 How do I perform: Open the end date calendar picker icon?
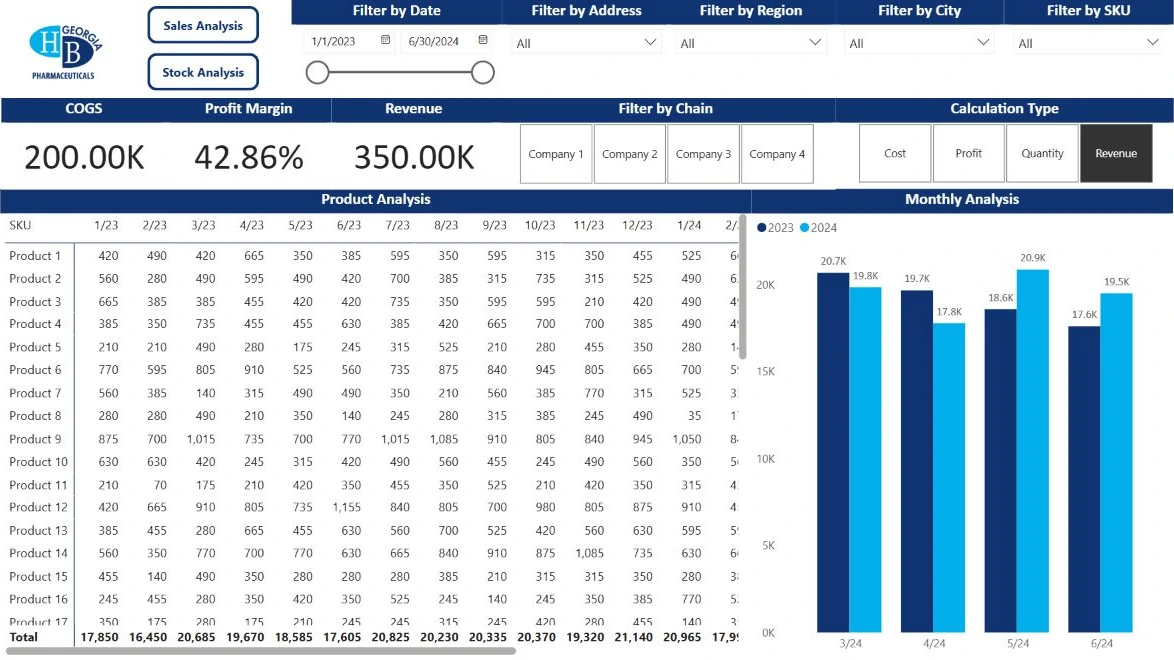pyautogui.click(x=483, y=40)
